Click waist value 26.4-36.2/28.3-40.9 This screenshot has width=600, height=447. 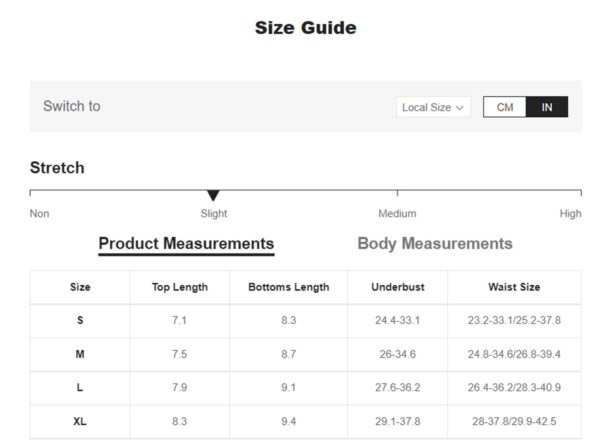pos(514,388)
